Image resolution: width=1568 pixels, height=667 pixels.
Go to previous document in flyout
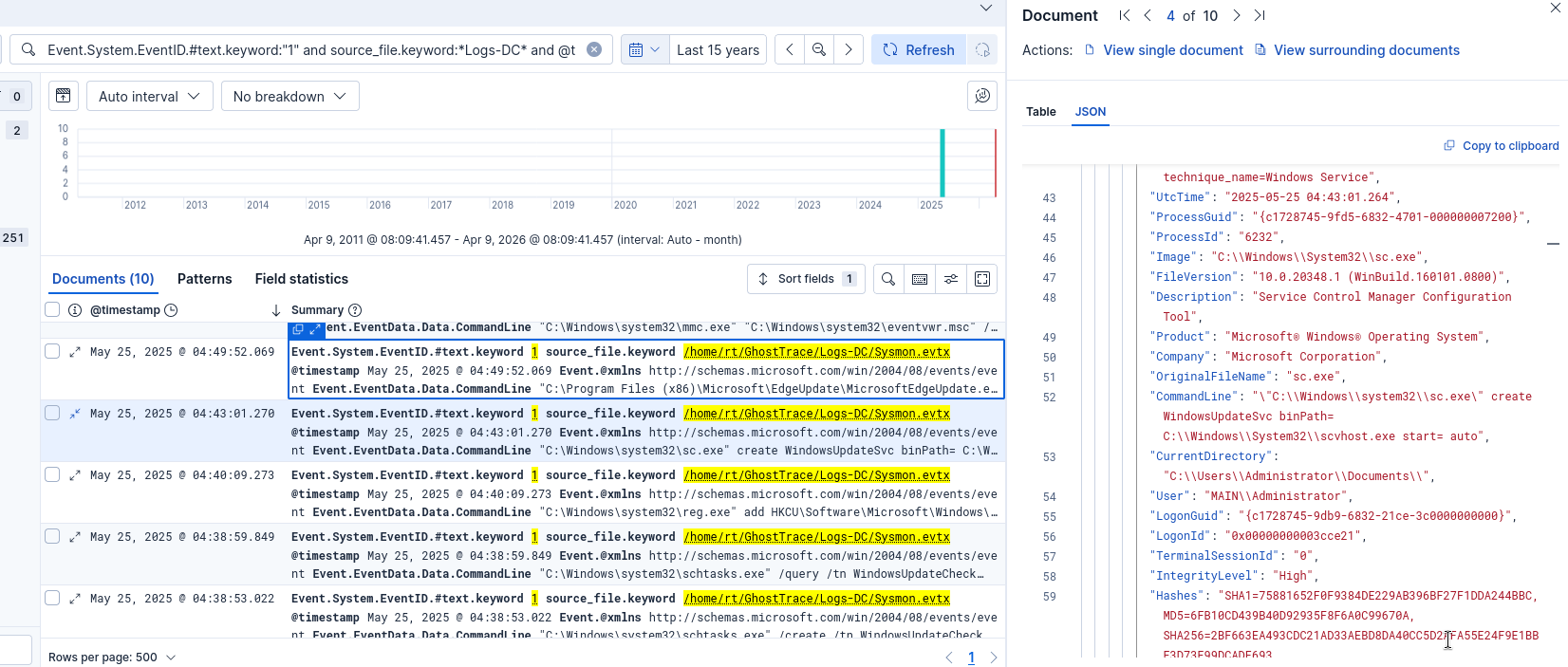coord(1148,15)
